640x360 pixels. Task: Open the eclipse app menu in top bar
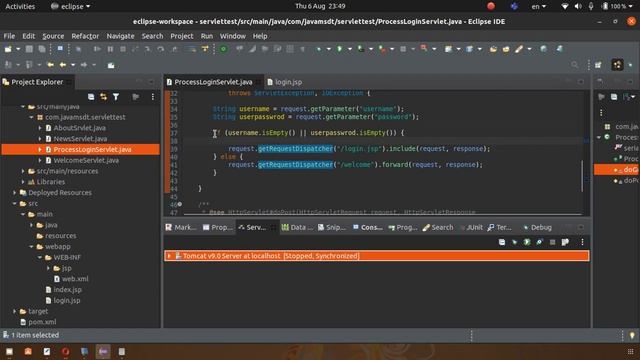pyautogui.click(x=70, y=6)
